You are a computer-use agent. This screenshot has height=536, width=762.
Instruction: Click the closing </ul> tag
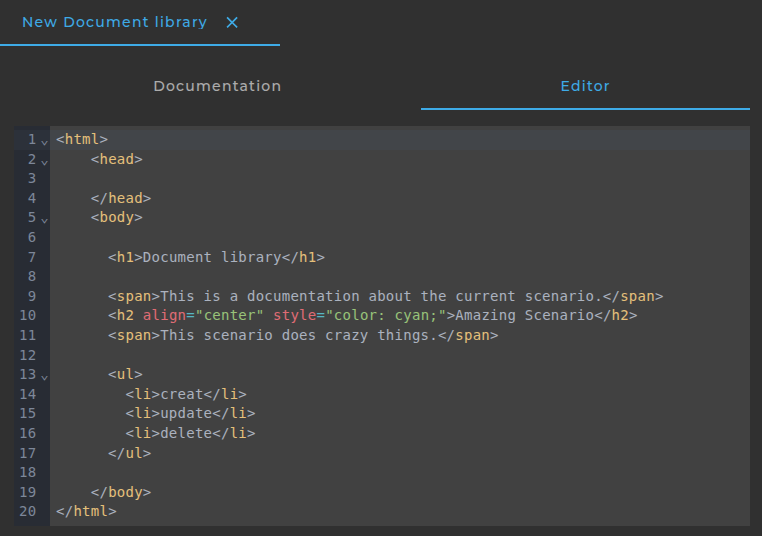[x=130, y=453]
